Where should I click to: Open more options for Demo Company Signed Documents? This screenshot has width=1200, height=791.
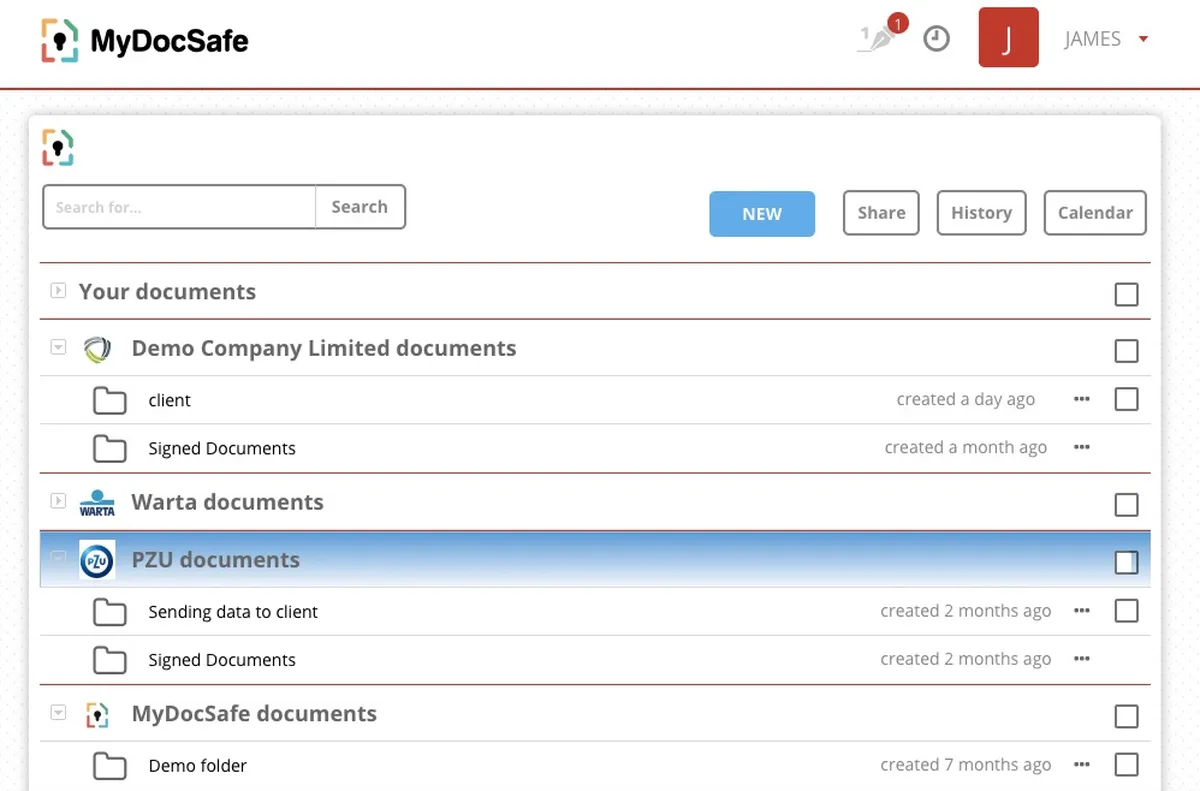(x=1081, y=447)
